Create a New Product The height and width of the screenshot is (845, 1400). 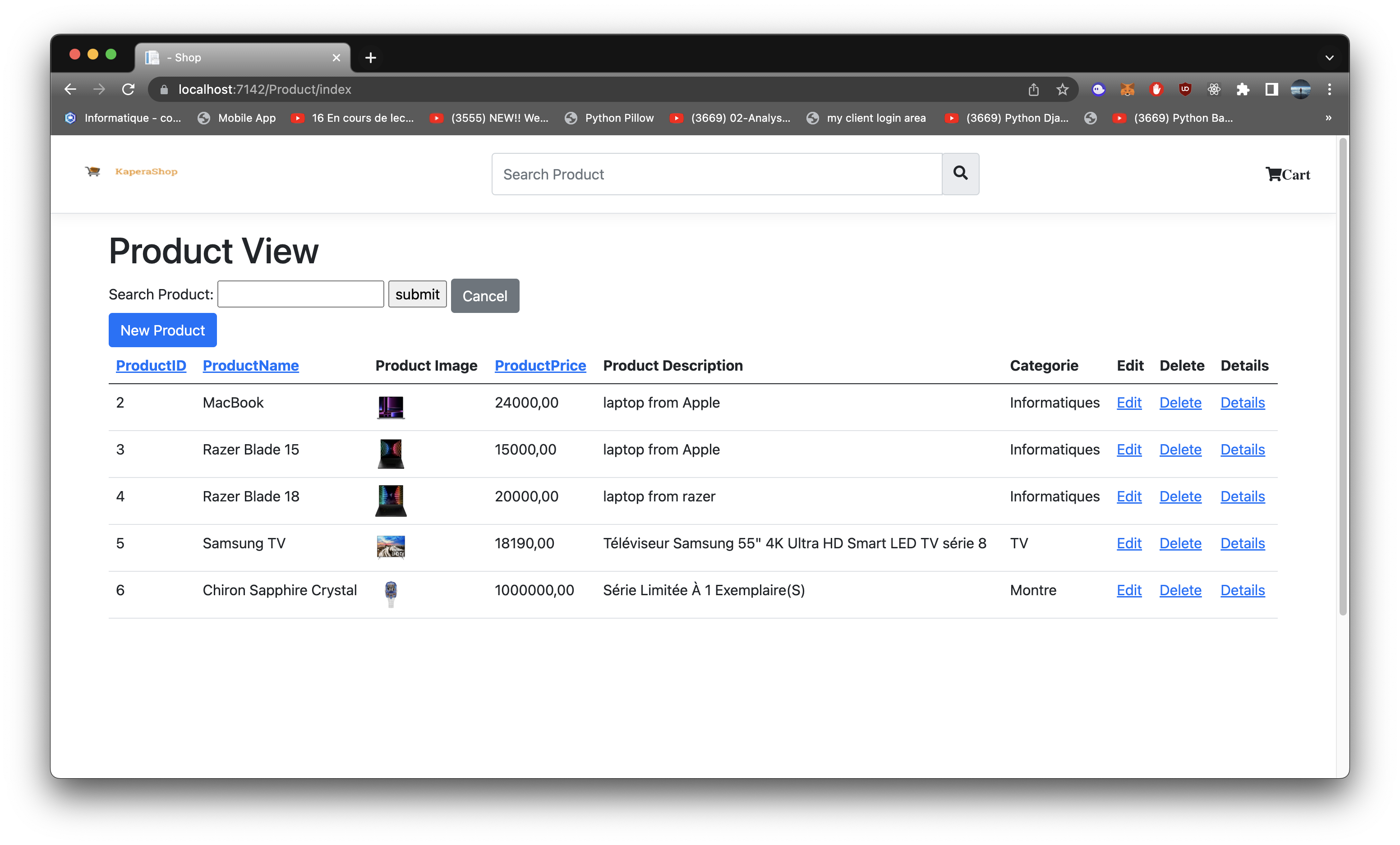click(x=162, y=330)
